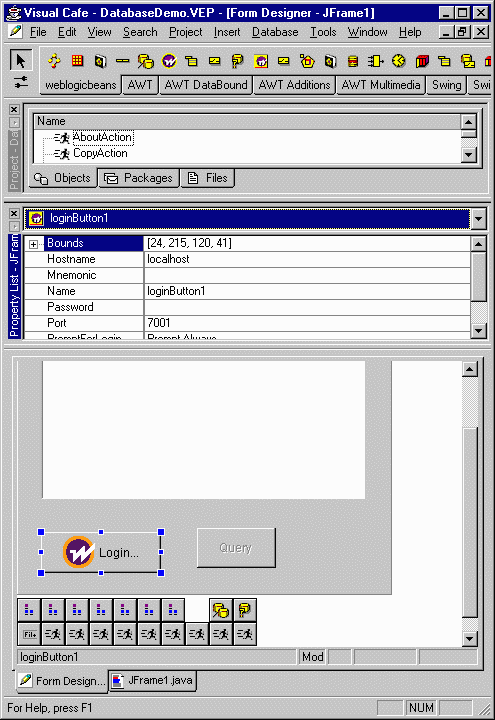Screen dimensions: 495x720
Task: Pick the highlighted W login button bean
Action: 261,61
